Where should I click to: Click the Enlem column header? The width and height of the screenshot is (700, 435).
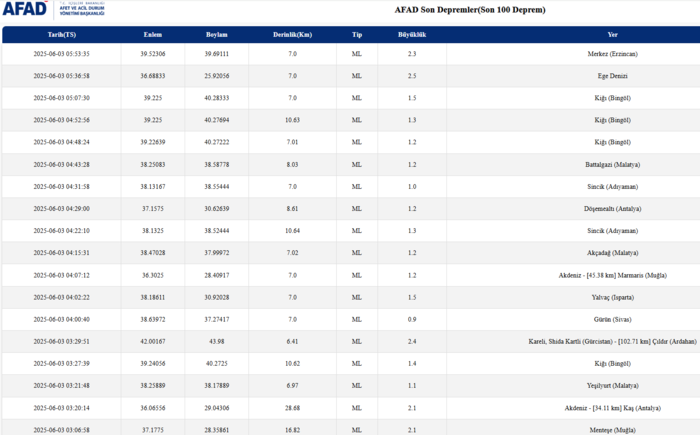coord(153,35)
